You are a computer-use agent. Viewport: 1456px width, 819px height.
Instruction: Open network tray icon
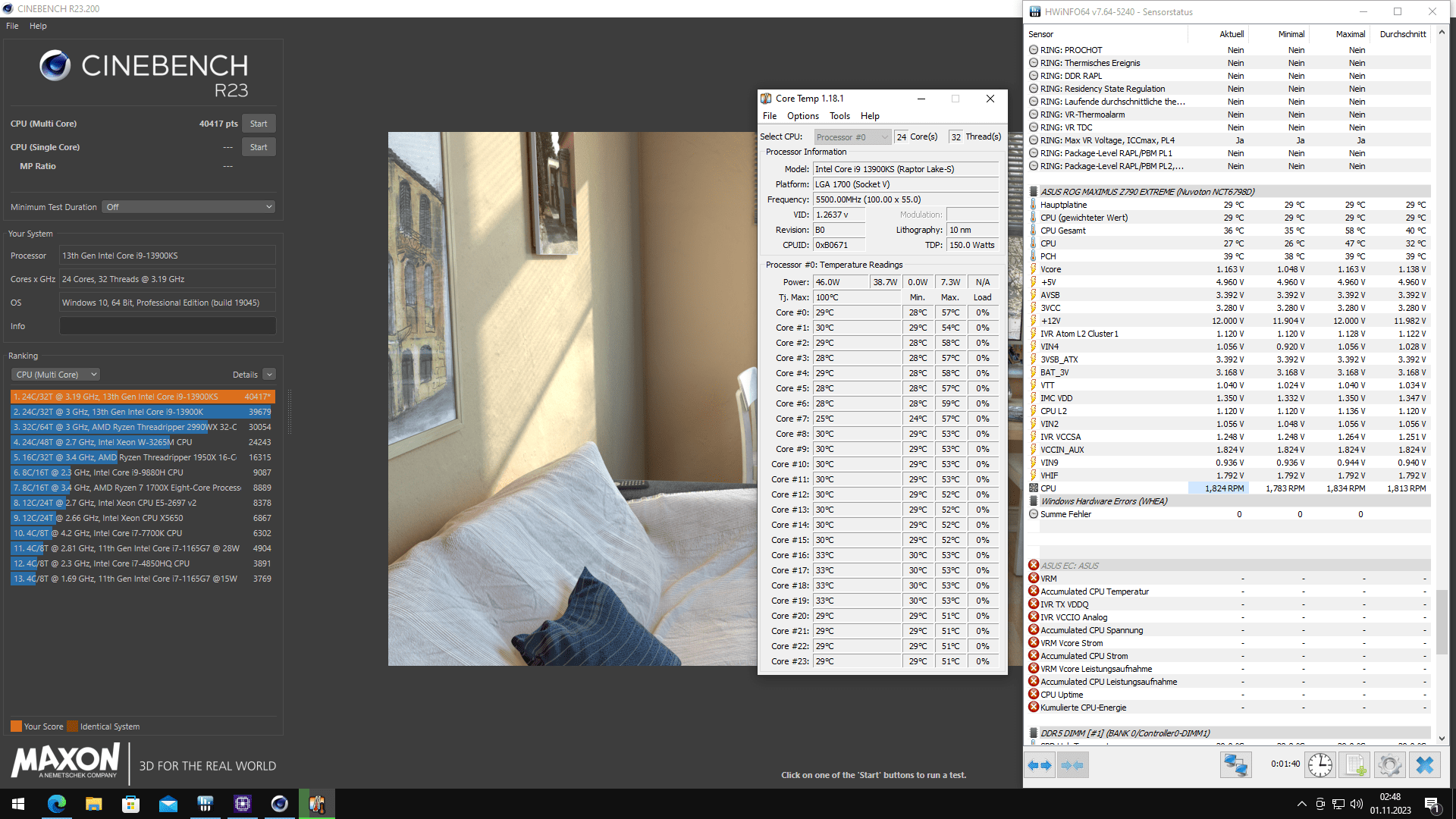click(x=1338, y=804)
